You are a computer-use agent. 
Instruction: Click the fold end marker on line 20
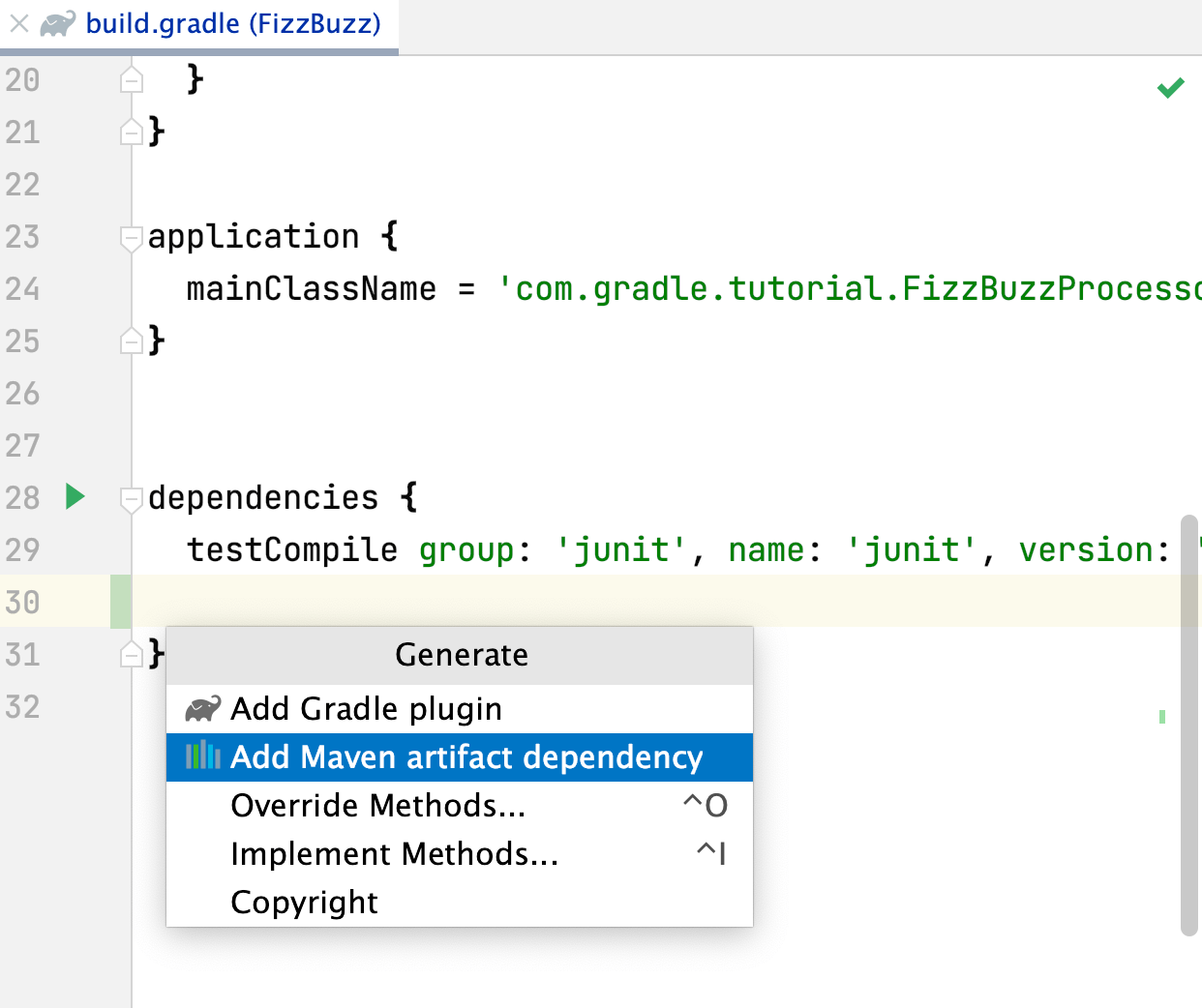132,79
